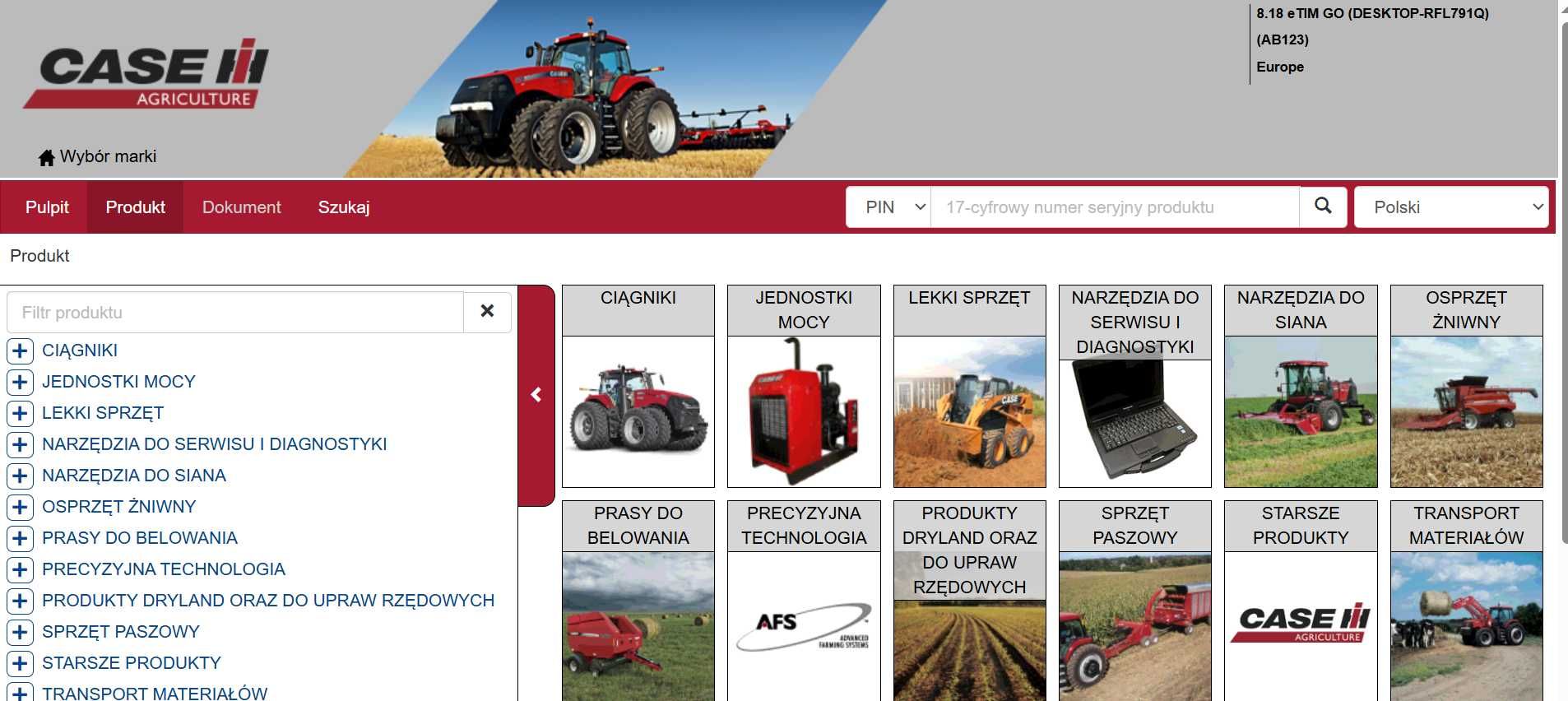This screenshot has height=701, width=1568.
Task: Click the home icon beside Wybór marki
Action: click(x=46, y=157)
